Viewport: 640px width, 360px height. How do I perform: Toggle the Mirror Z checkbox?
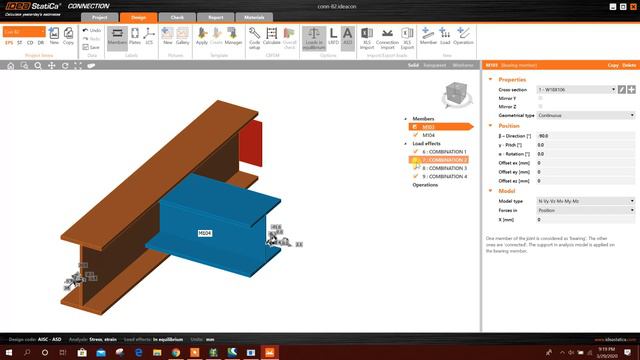540,107
